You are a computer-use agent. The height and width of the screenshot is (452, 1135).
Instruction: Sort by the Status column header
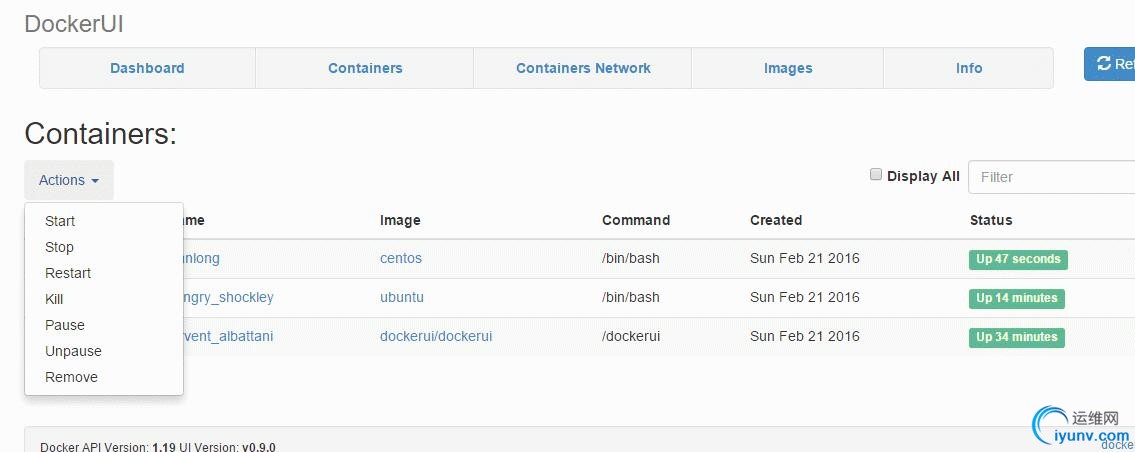click(x=991, y=220)
